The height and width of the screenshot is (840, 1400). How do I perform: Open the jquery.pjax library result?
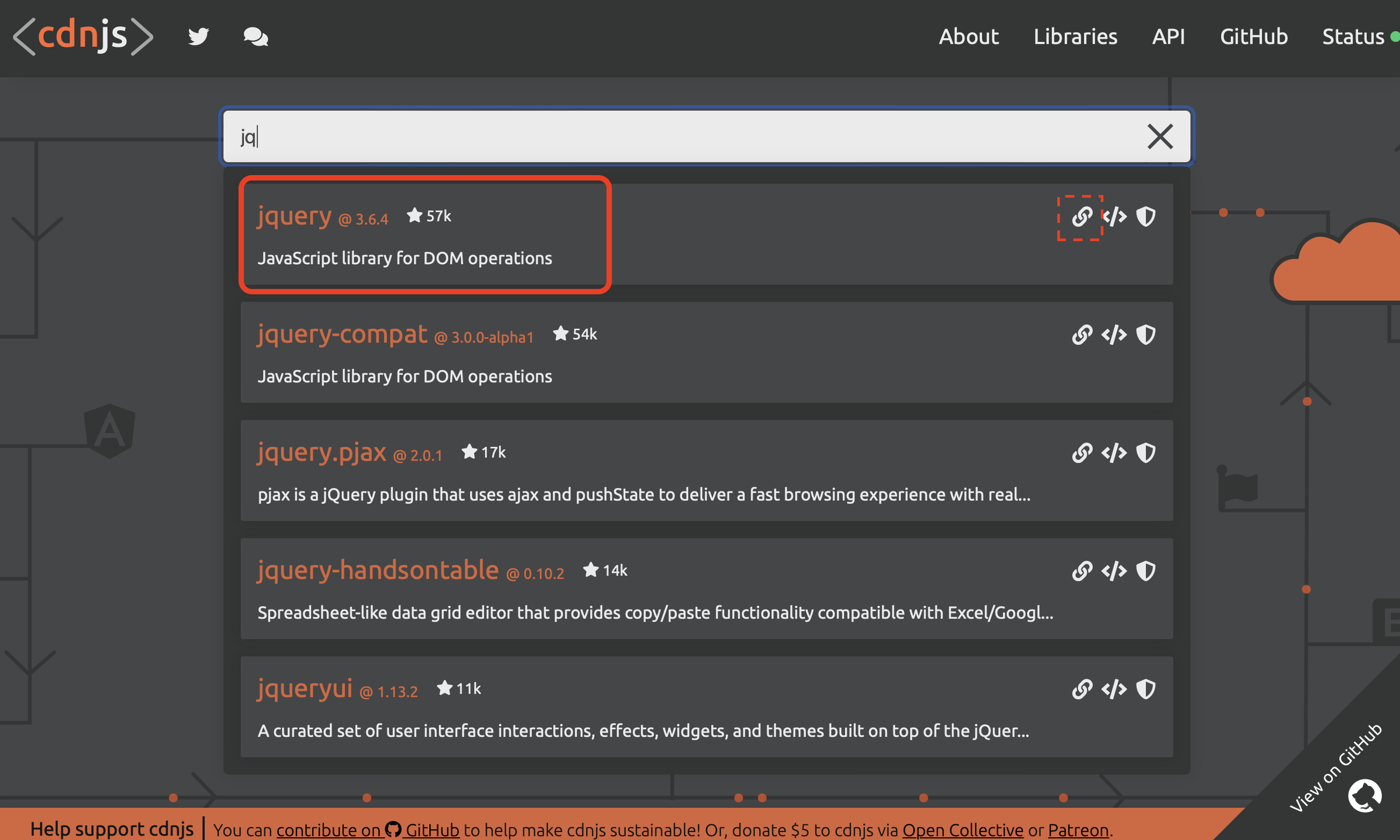tap(322, 453)
